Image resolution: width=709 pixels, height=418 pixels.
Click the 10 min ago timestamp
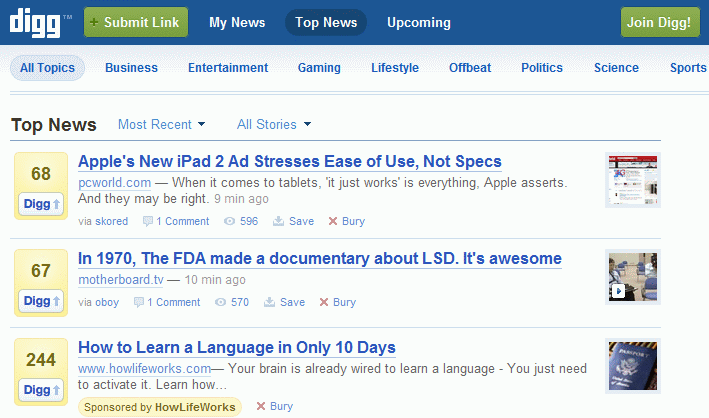tap(215, 280)
